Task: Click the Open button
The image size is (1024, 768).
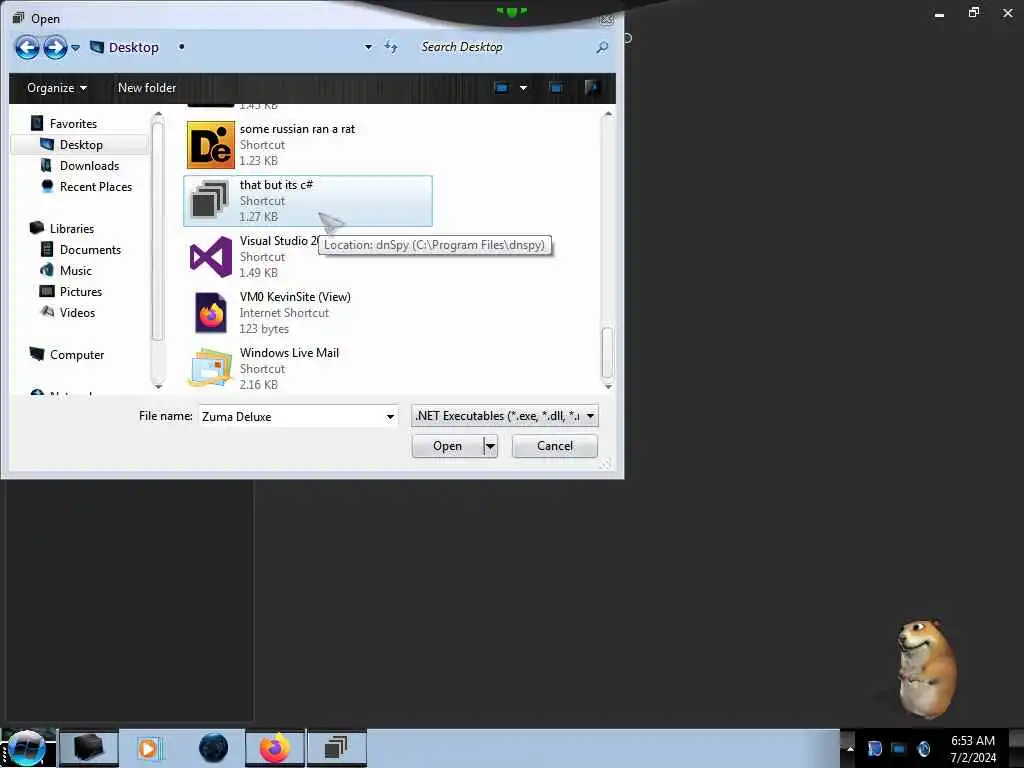Action: 447,446
